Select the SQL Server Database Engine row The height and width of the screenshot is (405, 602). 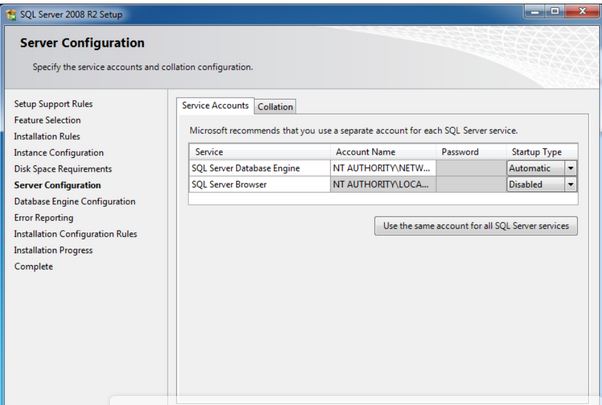point(383,168)
